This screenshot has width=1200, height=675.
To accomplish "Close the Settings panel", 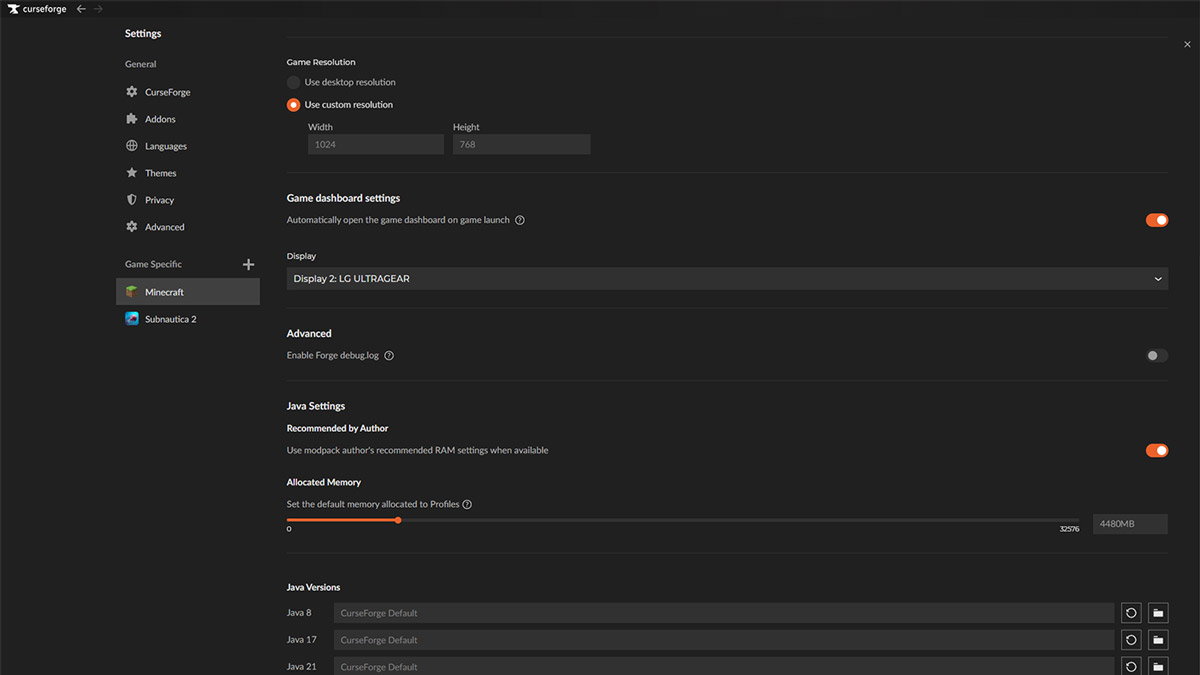I will pos(1187,44).
